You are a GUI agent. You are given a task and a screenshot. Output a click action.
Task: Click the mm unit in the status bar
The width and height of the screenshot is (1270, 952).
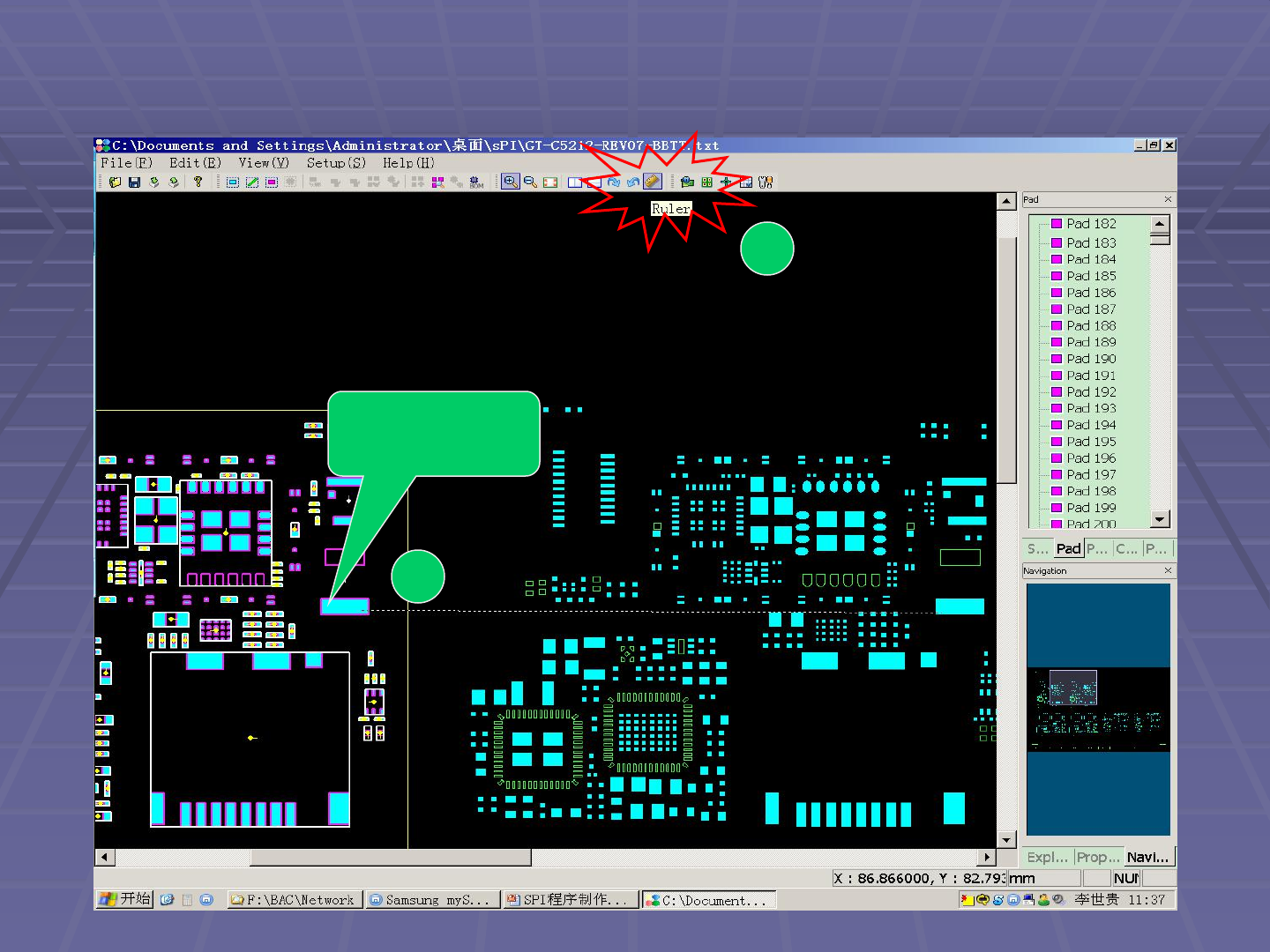click(1022, 878)
